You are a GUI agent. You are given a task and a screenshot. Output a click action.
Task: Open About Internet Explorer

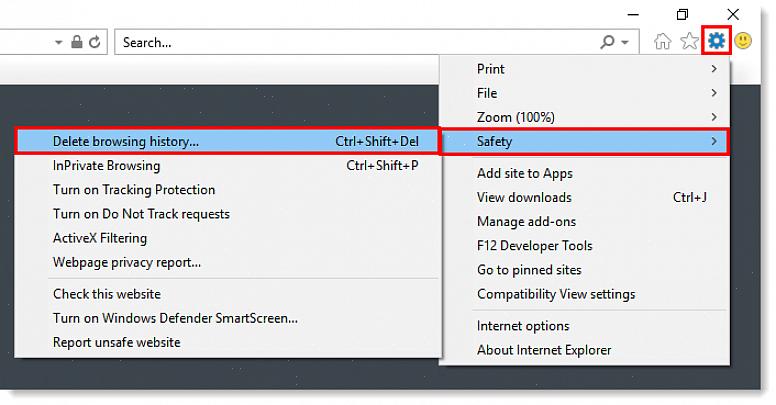[584, 350]
